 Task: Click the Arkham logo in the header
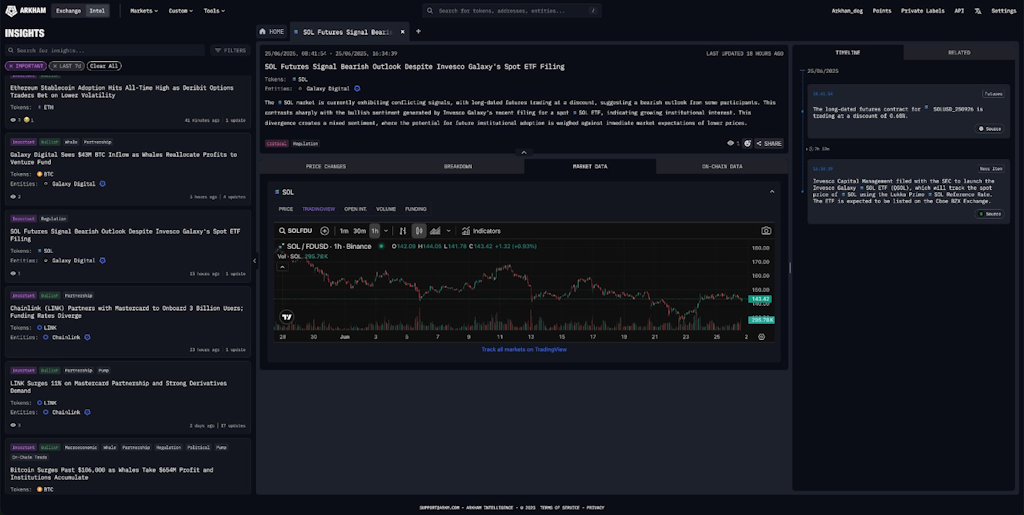[x=25, y=10]
